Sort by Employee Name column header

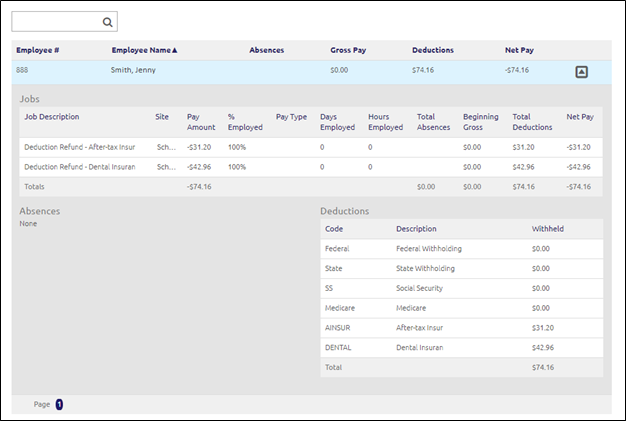pyautogui.click(x=144, y=49)
